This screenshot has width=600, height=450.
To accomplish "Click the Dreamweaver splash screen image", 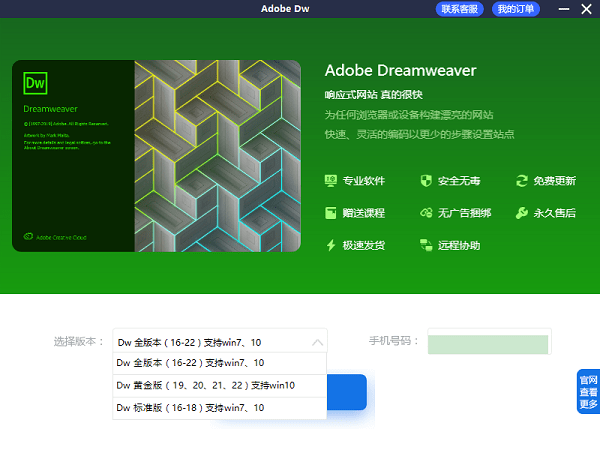I will pos(156,155).
